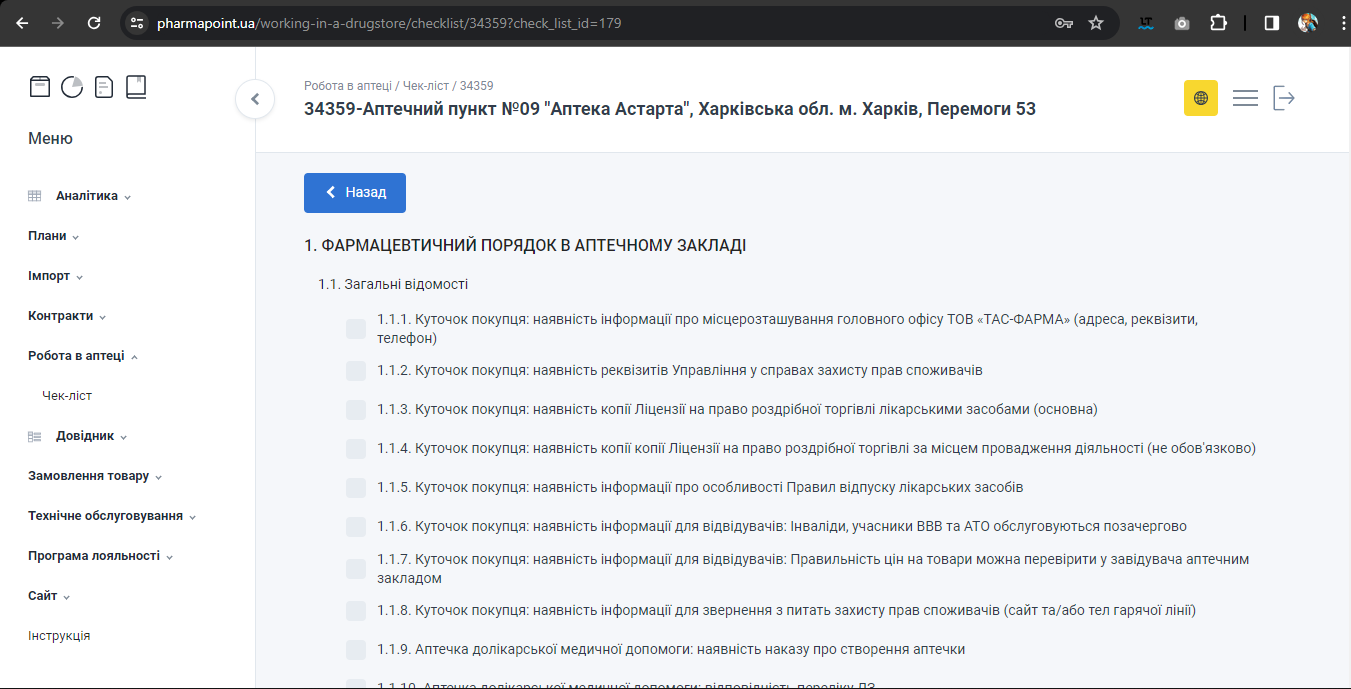The image size is (1351, 689).
Task: Expand the Аналітика menu section
Action: 87,196
